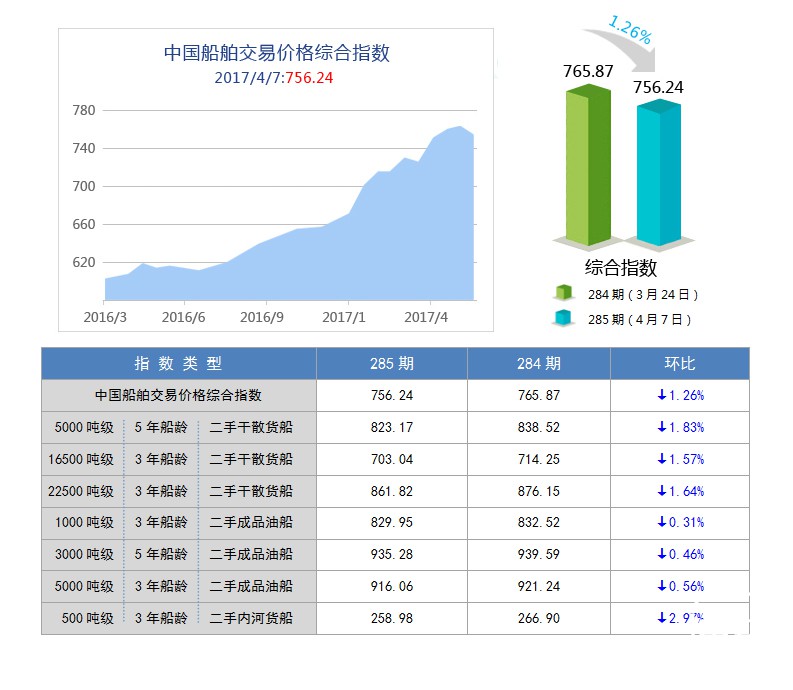
Task: Click the y-axis label 700
Action: (x=84, y=186)
